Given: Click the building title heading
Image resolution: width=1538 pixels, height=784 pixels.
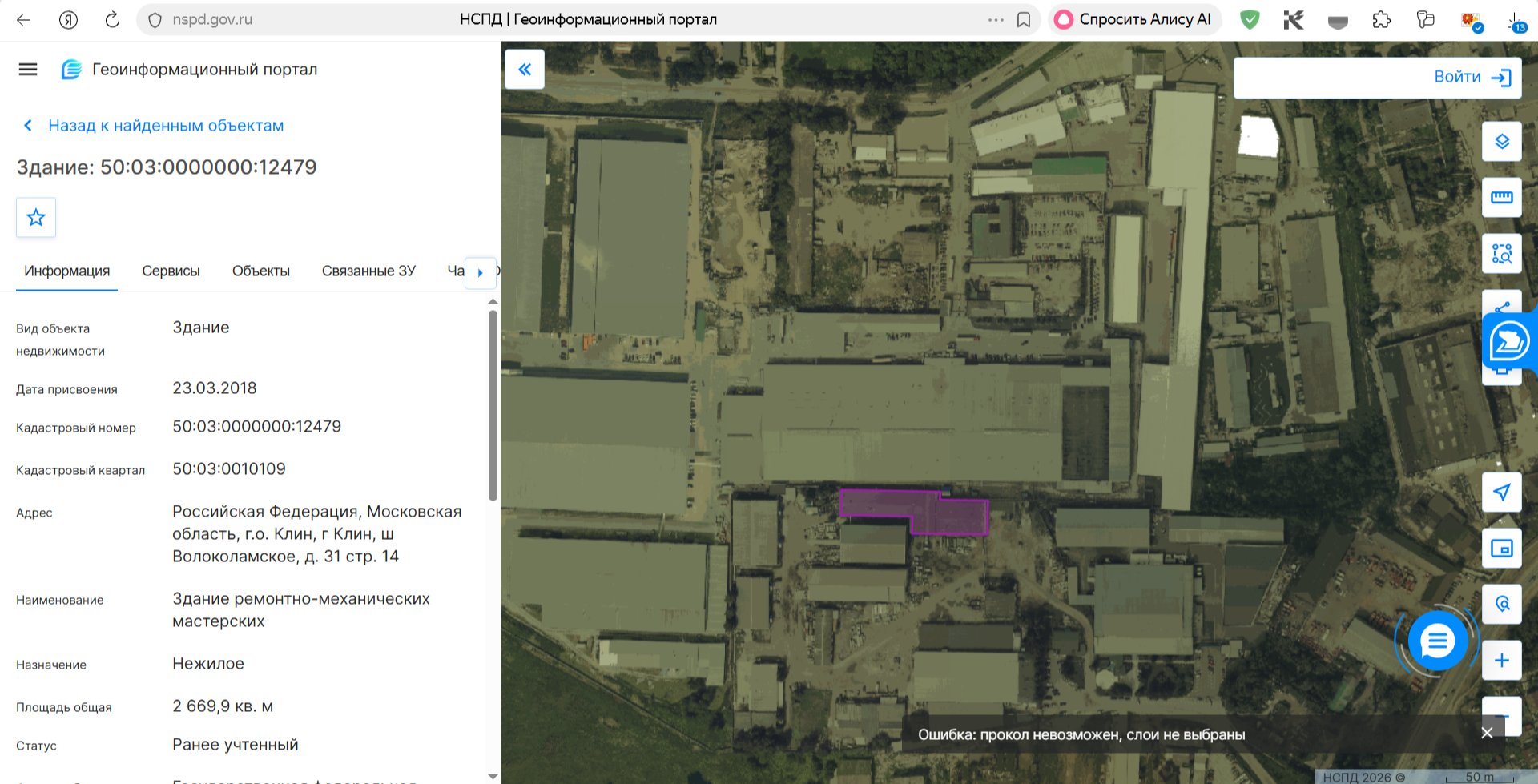Looking at the screenshot, I should 167,167.
